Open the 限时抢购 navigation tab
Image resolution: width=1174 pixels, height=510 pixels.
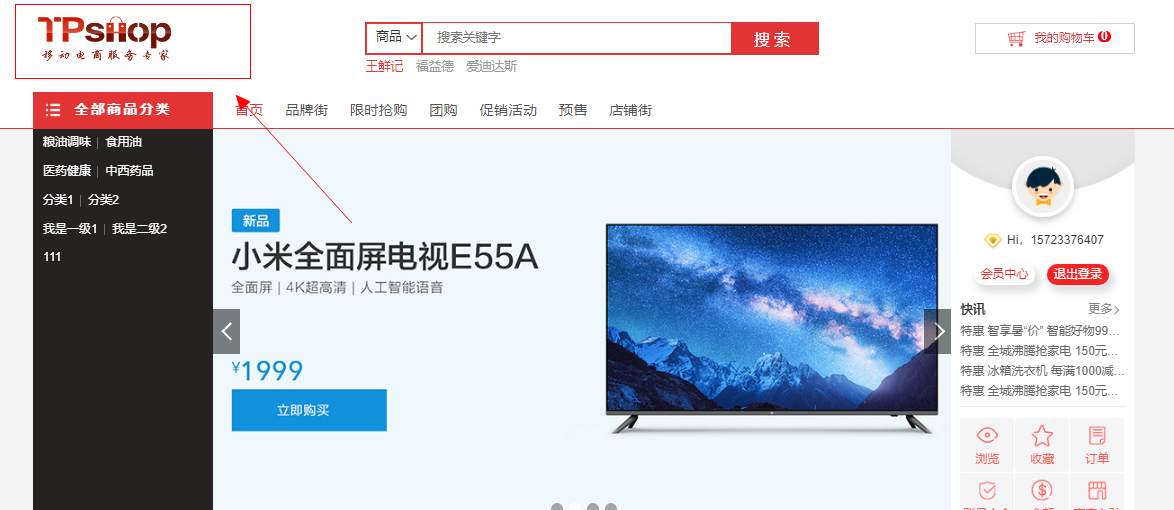pyautogui.click(x=378, y=110)
